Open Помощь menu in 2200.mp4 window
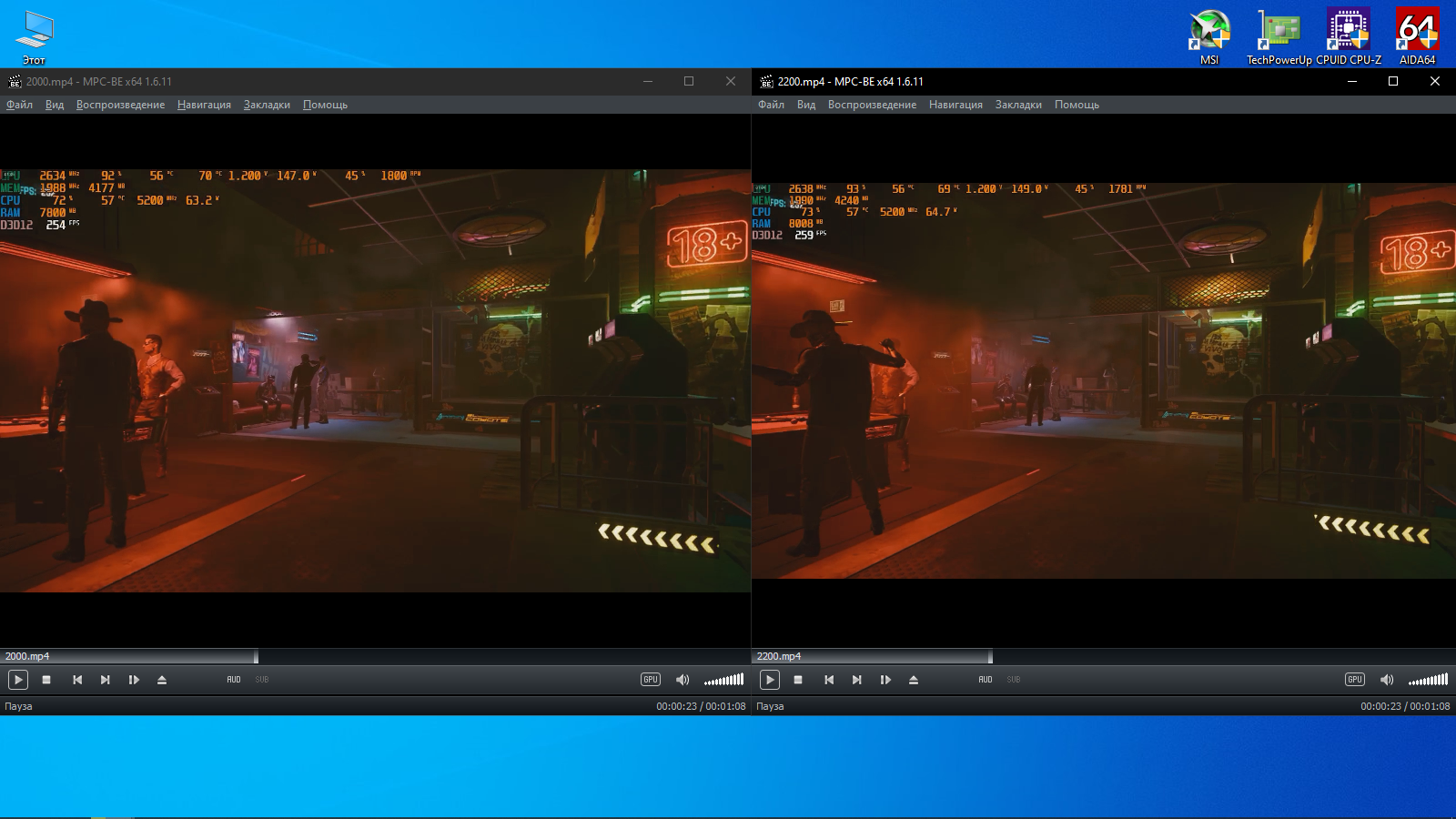This screenshot has height=819, width=1456. tap(1077, 105)
